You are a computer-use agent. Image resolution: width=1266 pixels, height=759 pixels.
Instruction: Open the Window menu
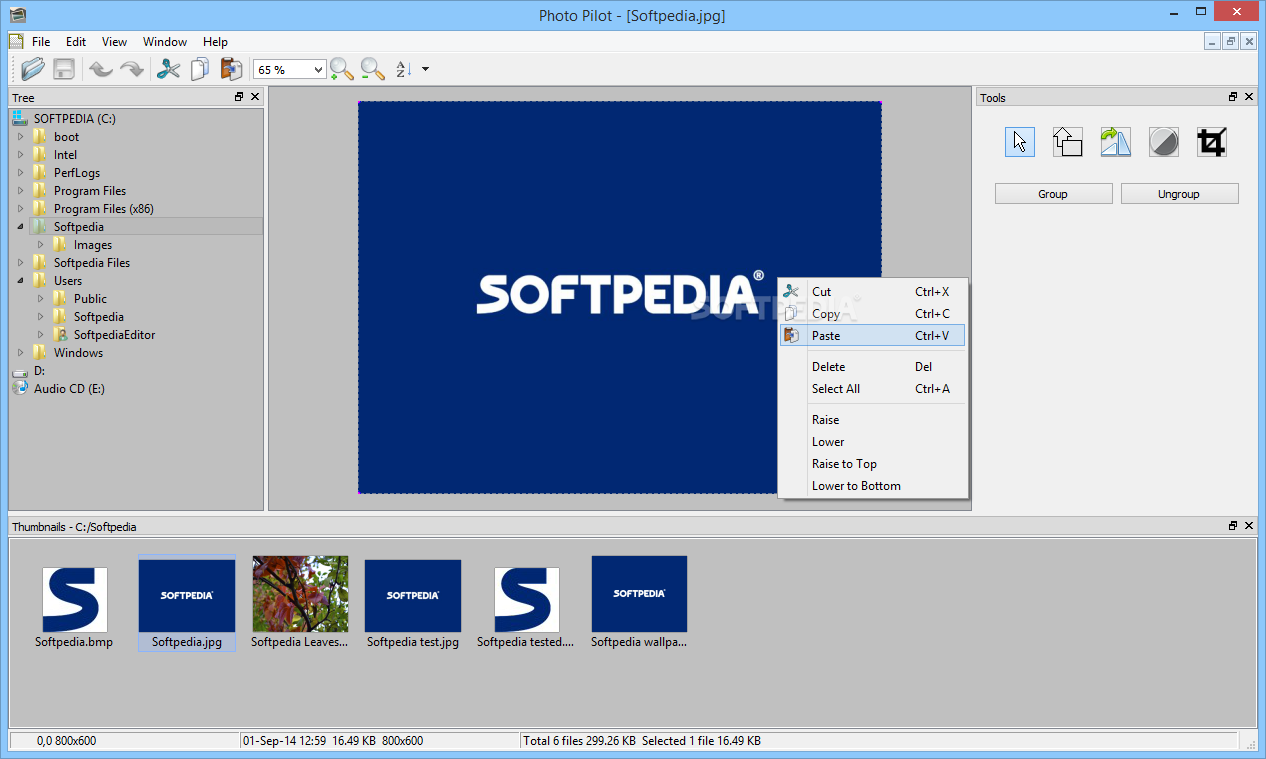coord(165,42)
